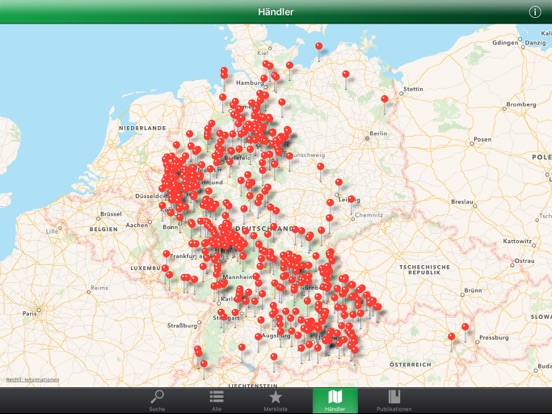Tap the Brüssel city label
Viewport: 552px width, 414px height.
[111, 214]
